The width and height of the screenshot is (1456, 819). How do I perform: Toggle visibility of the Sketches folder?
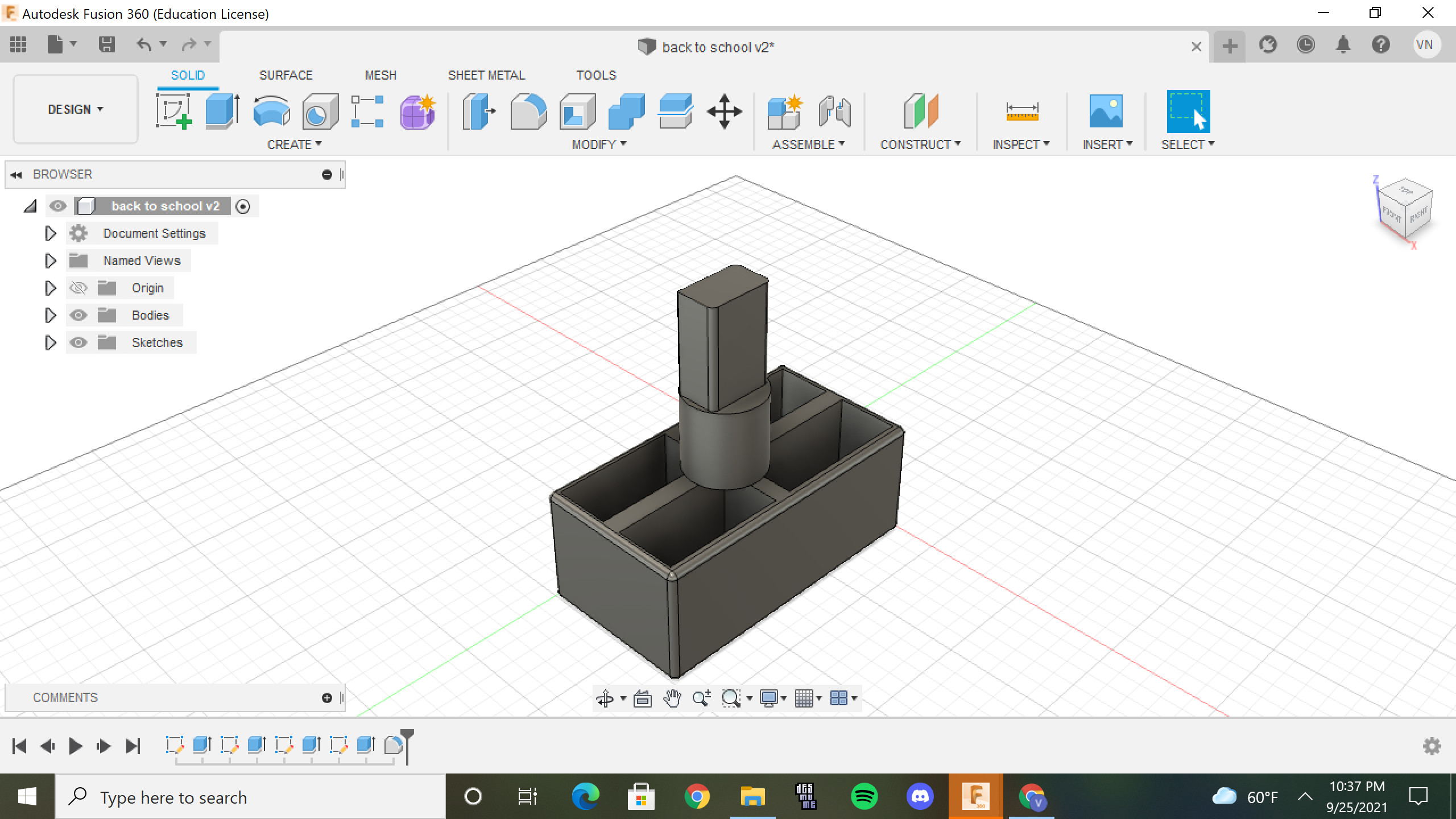pos(78,342)
